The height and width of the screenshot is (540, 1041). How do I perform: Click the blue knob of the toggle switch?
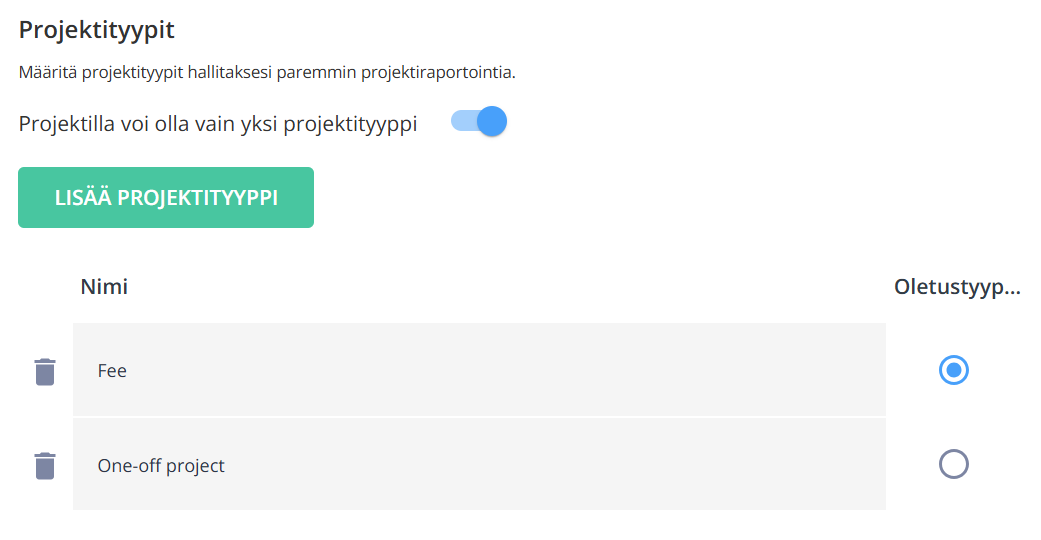tap(492, 122)
